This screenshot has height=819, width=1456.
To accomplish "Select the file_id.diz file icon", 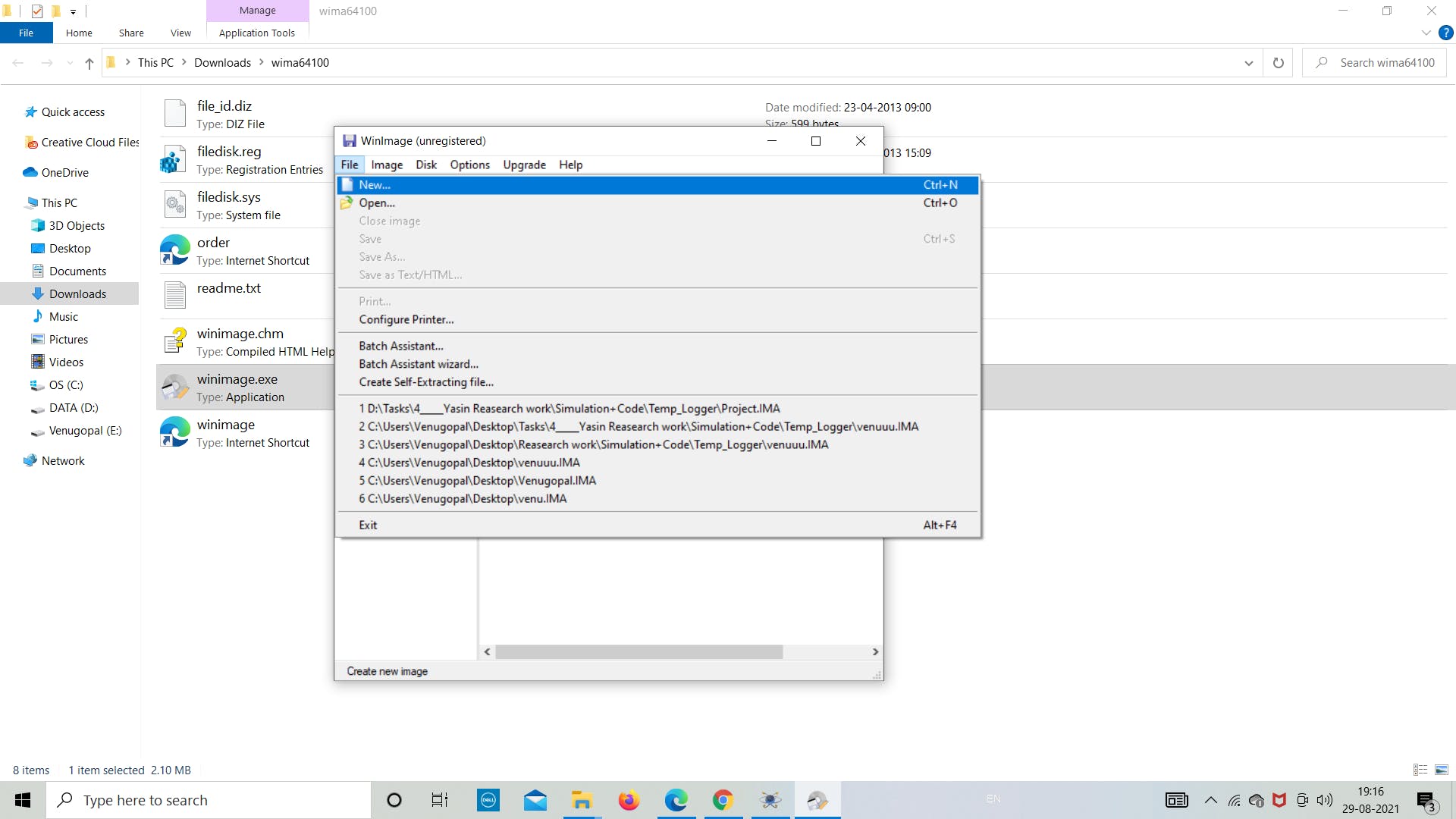I will tap(175, 114).
